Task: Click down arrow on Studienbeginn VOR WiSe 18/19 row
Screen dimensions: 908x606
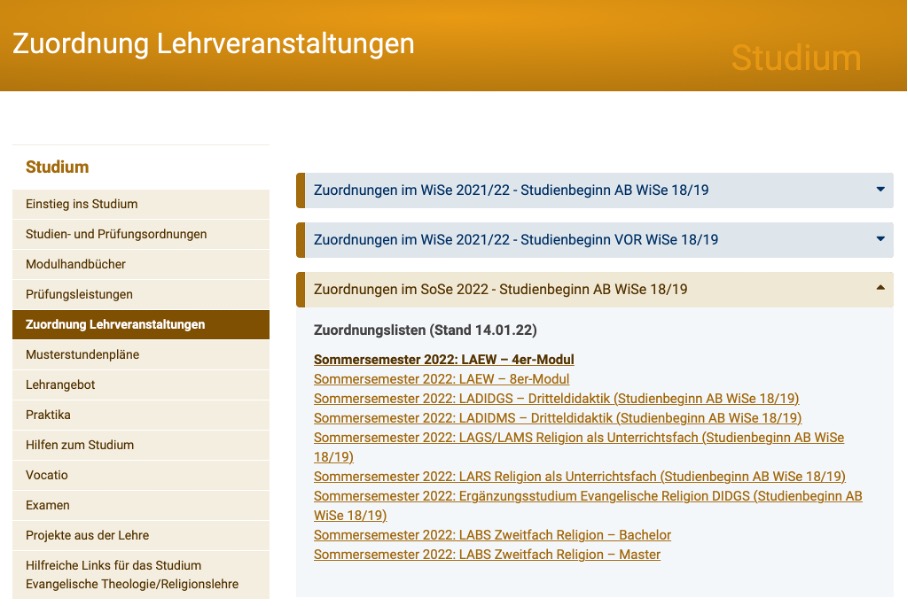Action: [880, 239]
